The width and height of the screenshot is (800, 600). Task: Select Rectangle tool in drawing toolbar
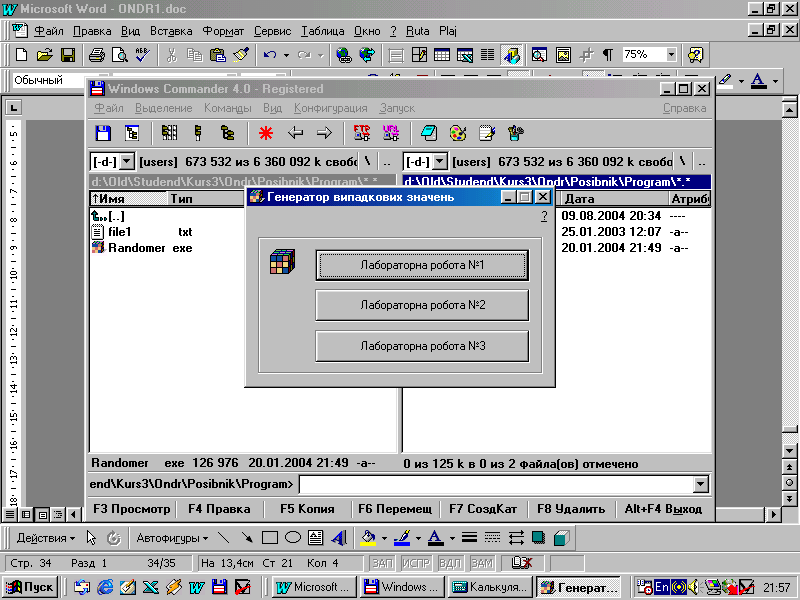269,538
